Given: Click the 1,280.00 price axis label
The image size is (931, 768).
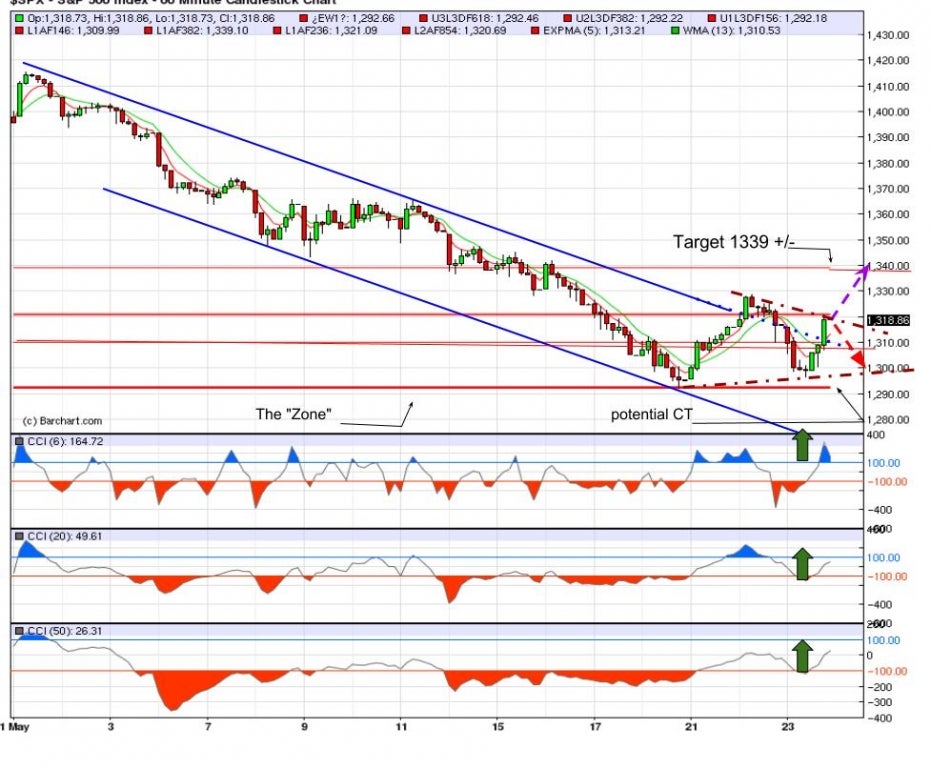Looking at the screenshot, I should (888, 419).
